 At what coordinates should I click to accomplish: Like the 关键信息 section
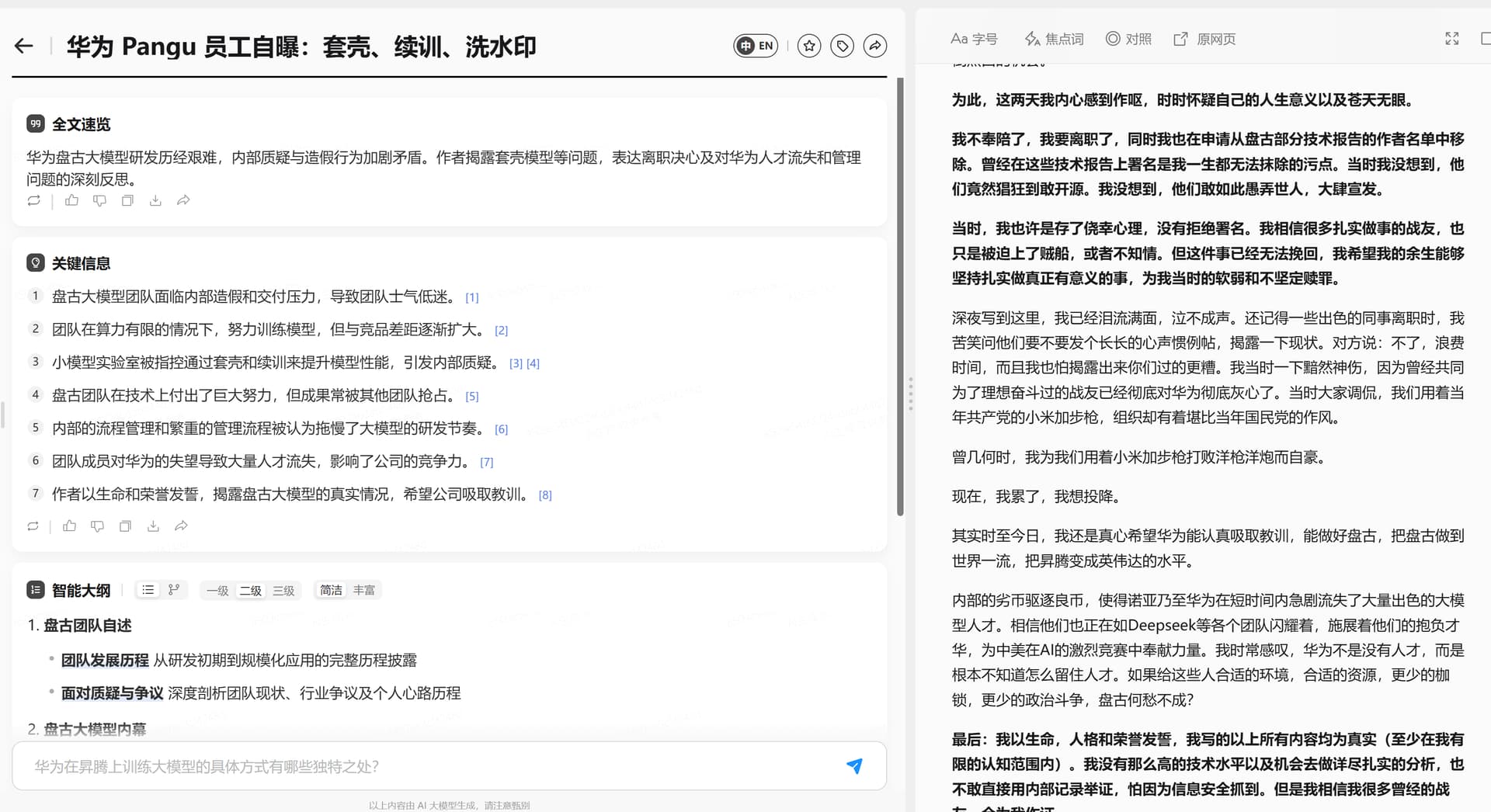(x=70, y=526)
